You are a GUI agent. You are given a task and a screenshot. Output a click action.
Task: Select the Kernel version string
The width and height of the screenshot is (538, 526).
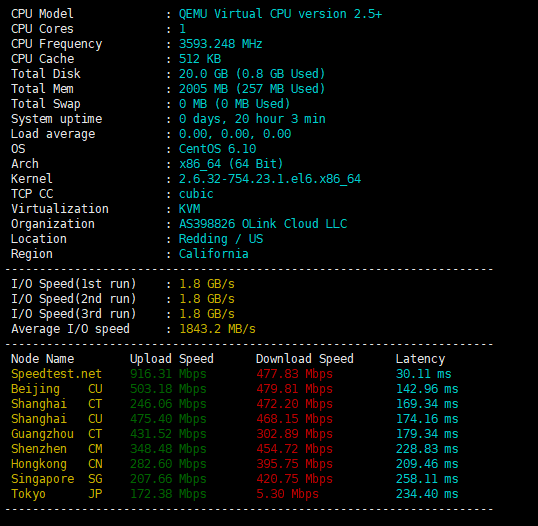270,179
